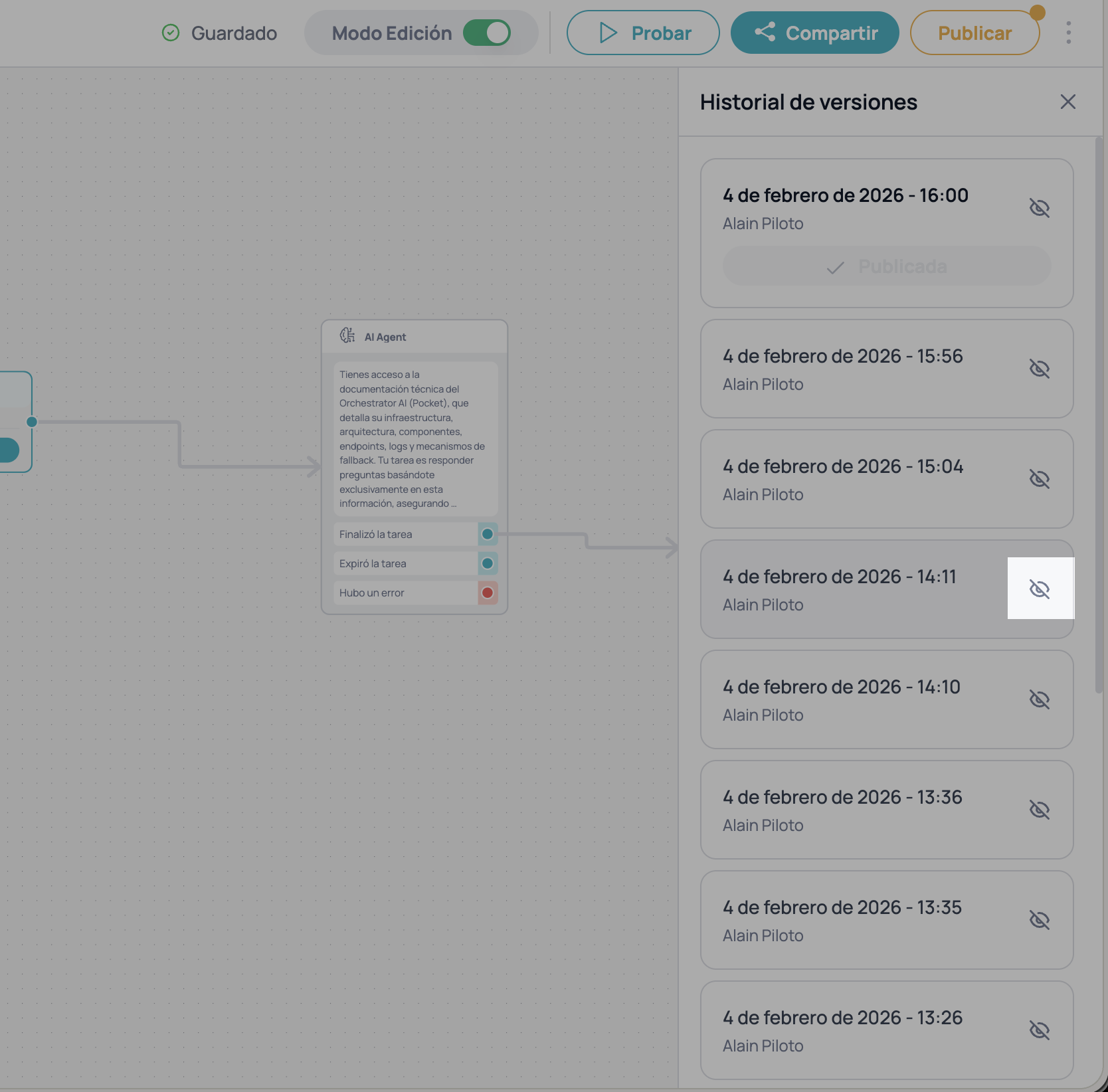This screenshot has height=1092, width=1108.
Task: Select version 4 de febrero 14:10
Action: pyautogui.click(x=887, y=699)
